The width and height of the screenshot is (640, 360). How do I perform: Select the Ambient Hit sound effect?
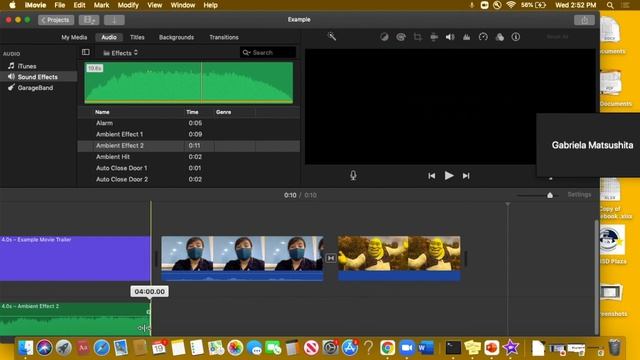[189, 157]
